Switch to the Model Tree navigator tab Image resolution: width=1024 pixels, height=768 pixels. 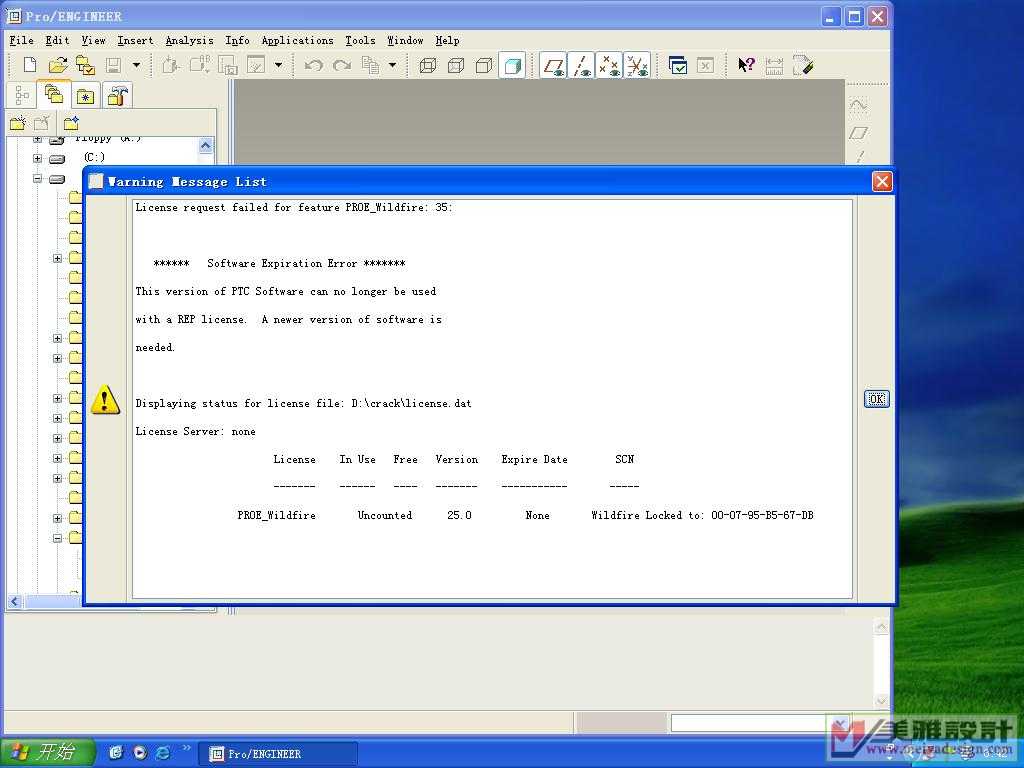(22, 96)
